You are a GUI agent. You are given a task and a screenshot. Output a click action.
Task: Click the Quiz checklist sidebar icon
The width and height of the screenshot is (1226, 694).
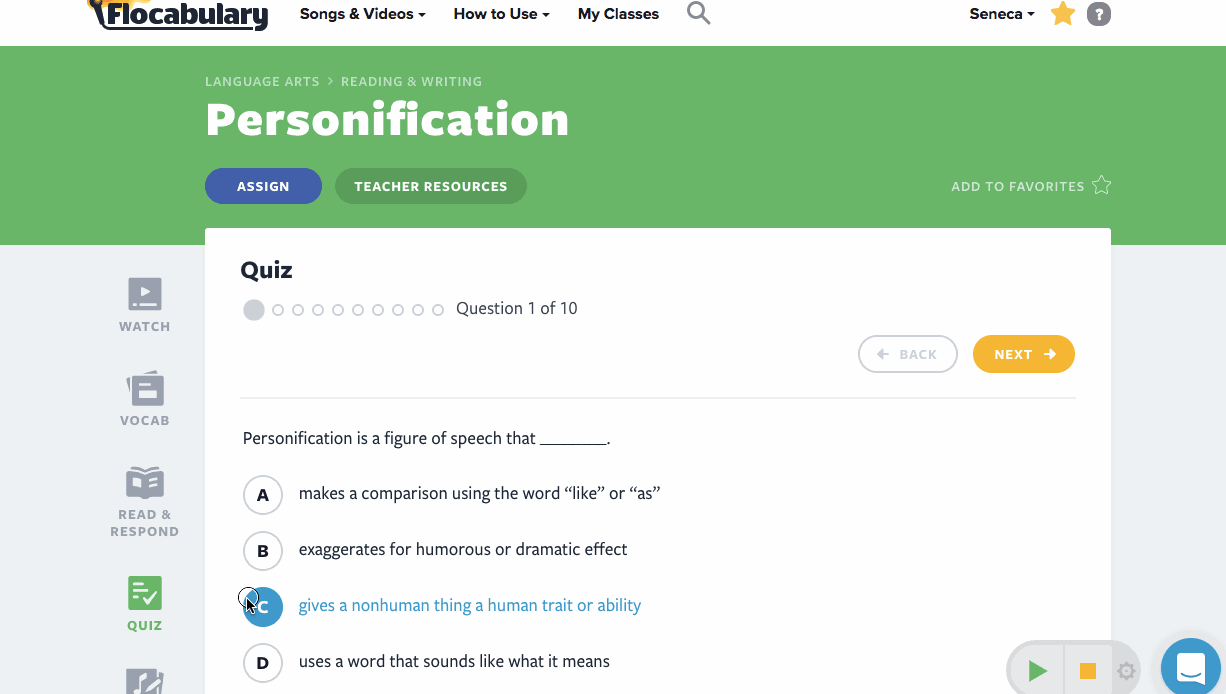point(145,594)
